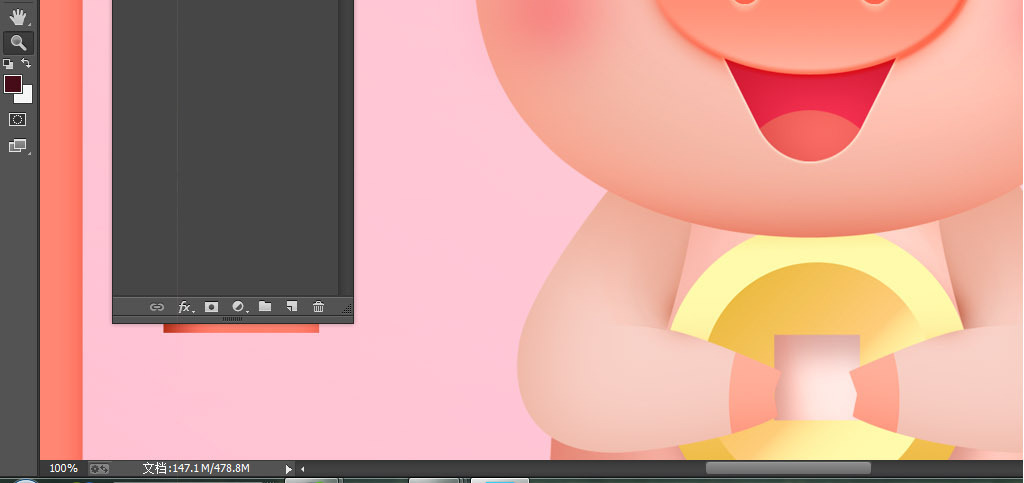Image resolution: width=1024 pixels, height=483 pixels.
Task: Reset default foreground and background colors
Action: [x=9, y=63]
